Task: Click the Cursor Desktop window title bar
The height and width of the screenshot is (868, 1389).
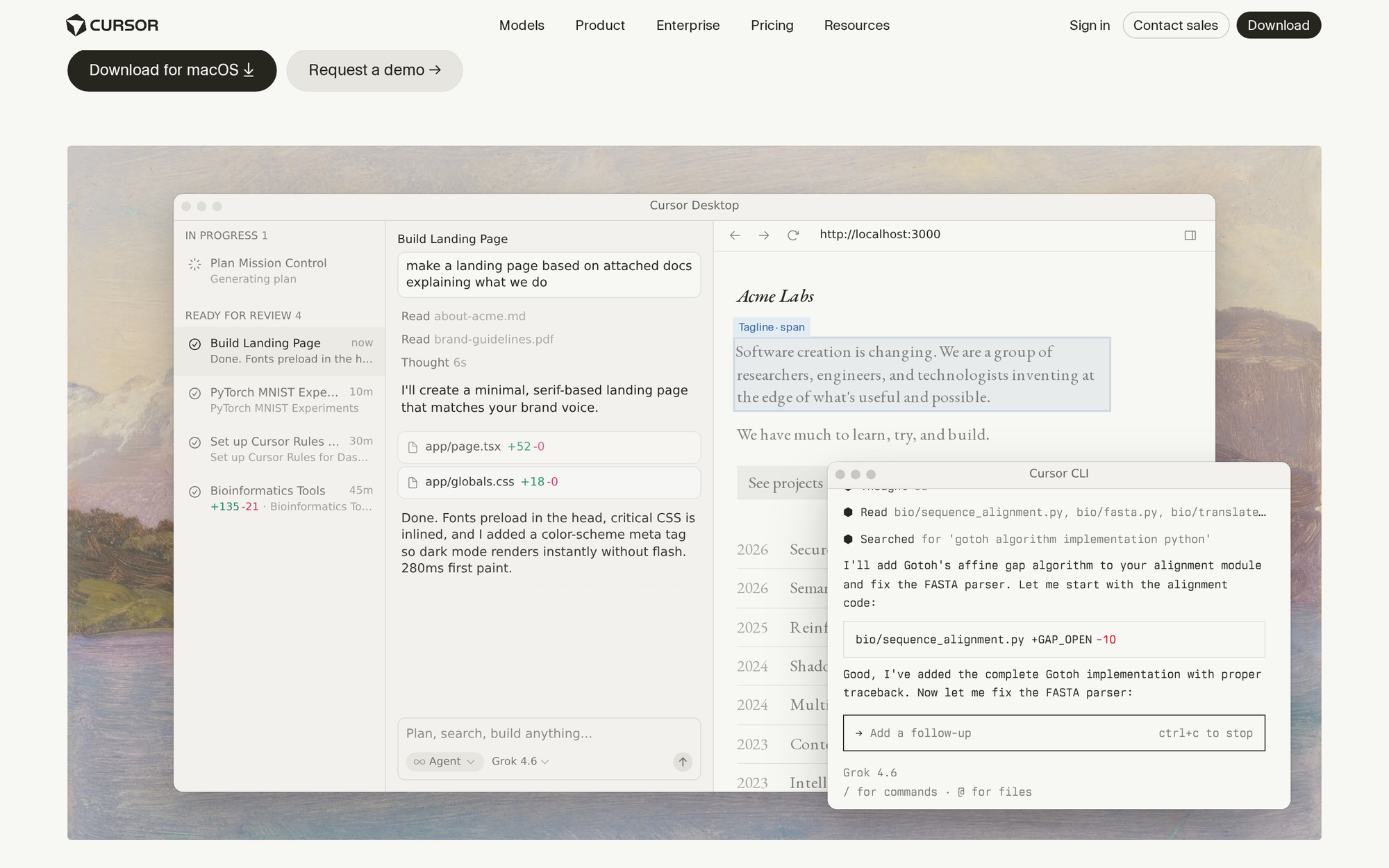Action: coord(694,206)
